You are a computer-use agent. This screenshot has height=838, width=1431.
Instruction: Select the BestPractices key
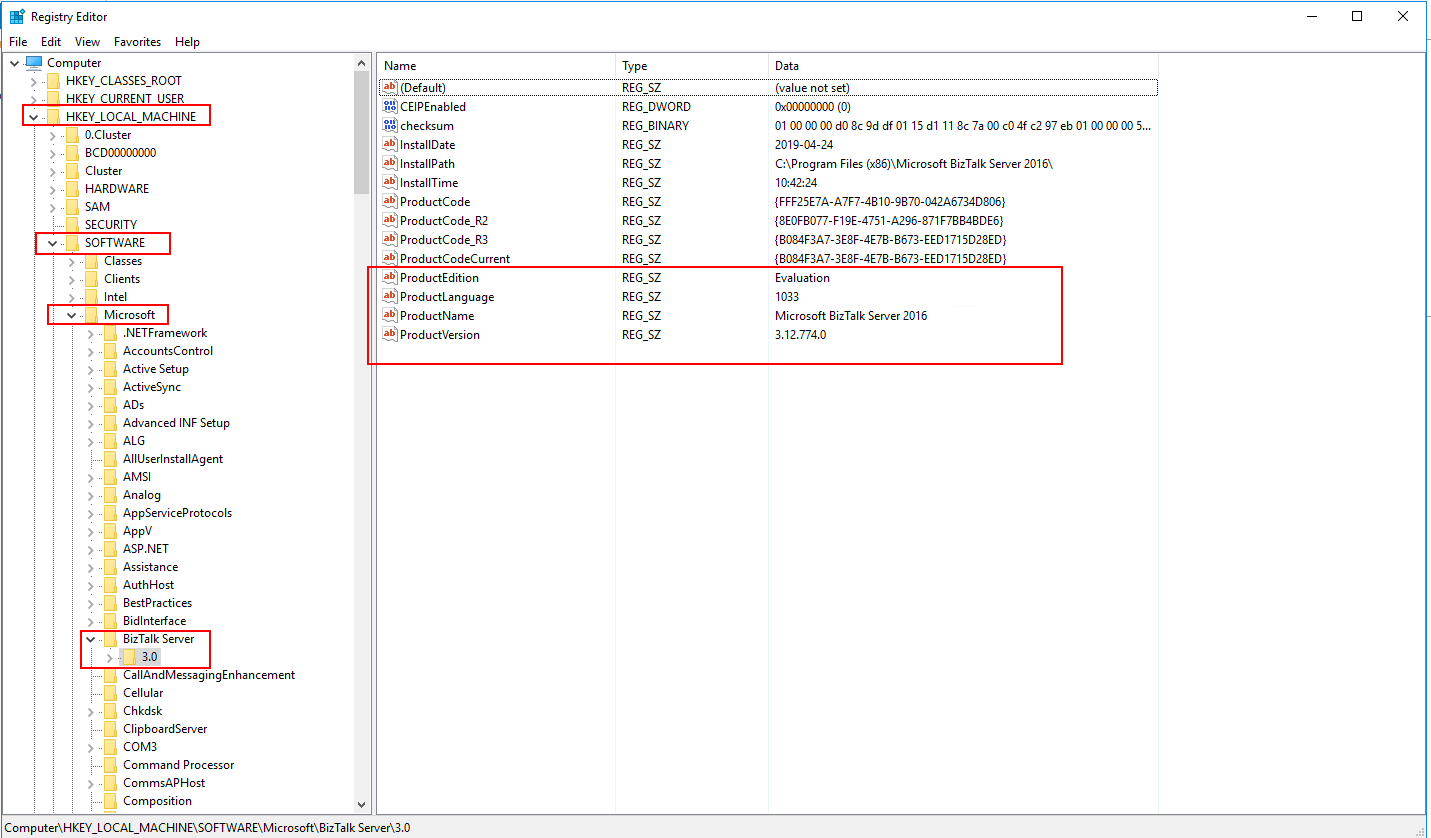point(157,603)
